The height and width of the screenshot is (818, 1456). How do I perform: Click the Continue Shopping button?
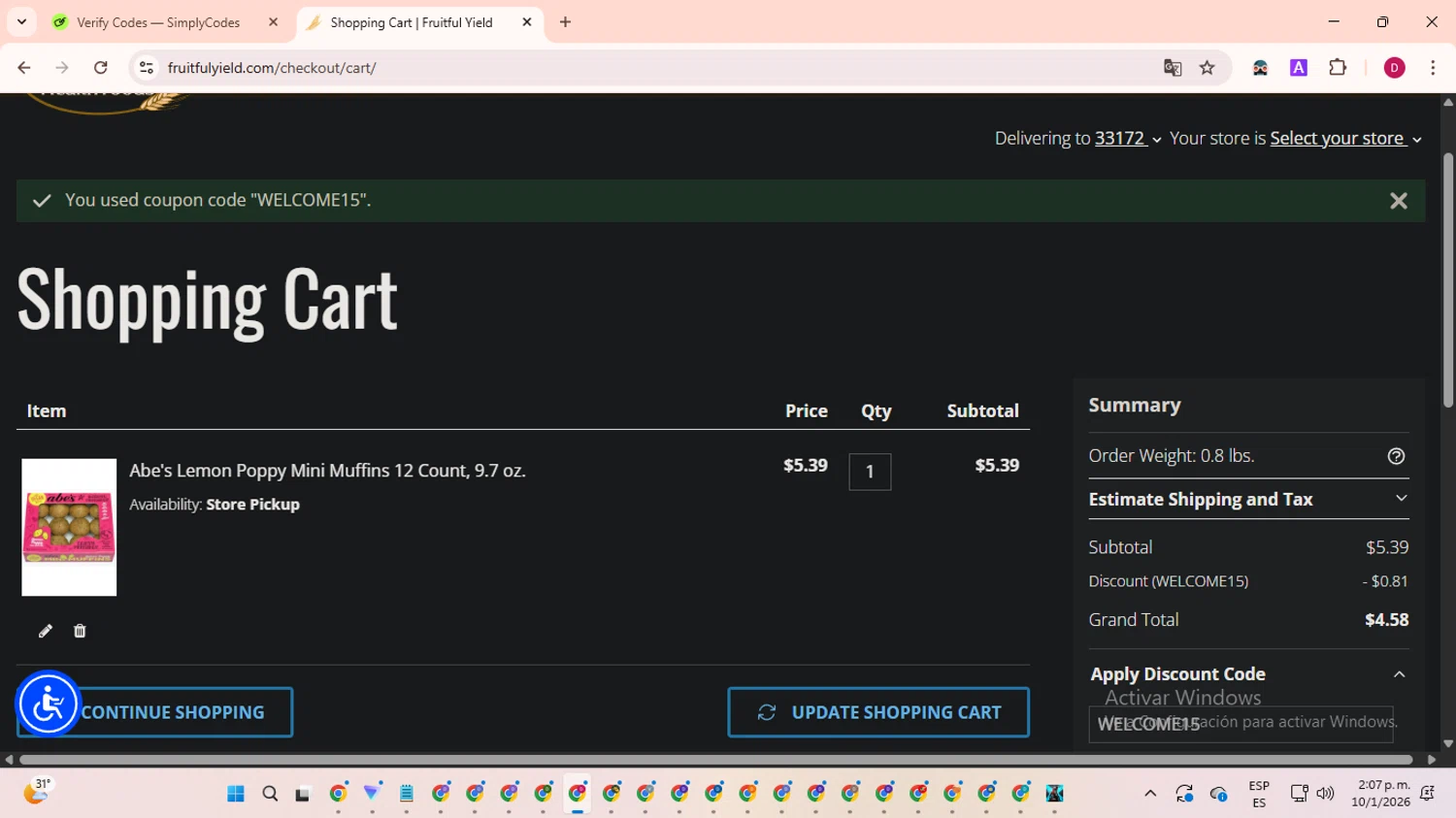click(155, 712)
